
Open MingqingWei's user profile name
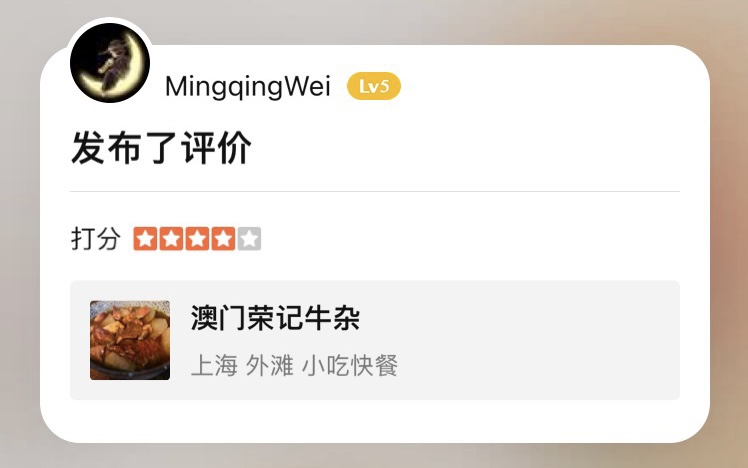248,87
